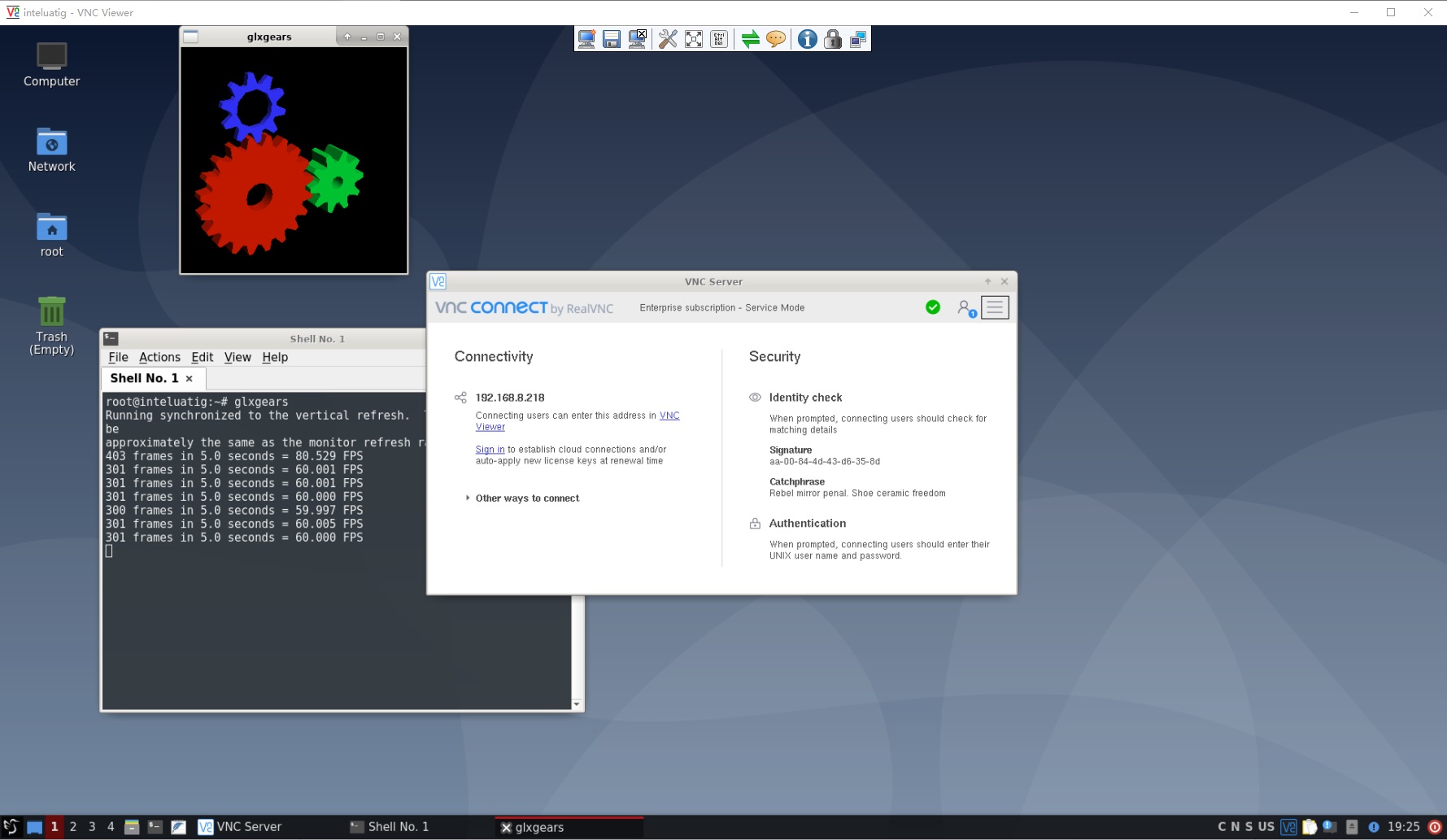Click the Sign in link
Image resolution: width=1447 pixels, height=840 pixels.
[490, 450]
